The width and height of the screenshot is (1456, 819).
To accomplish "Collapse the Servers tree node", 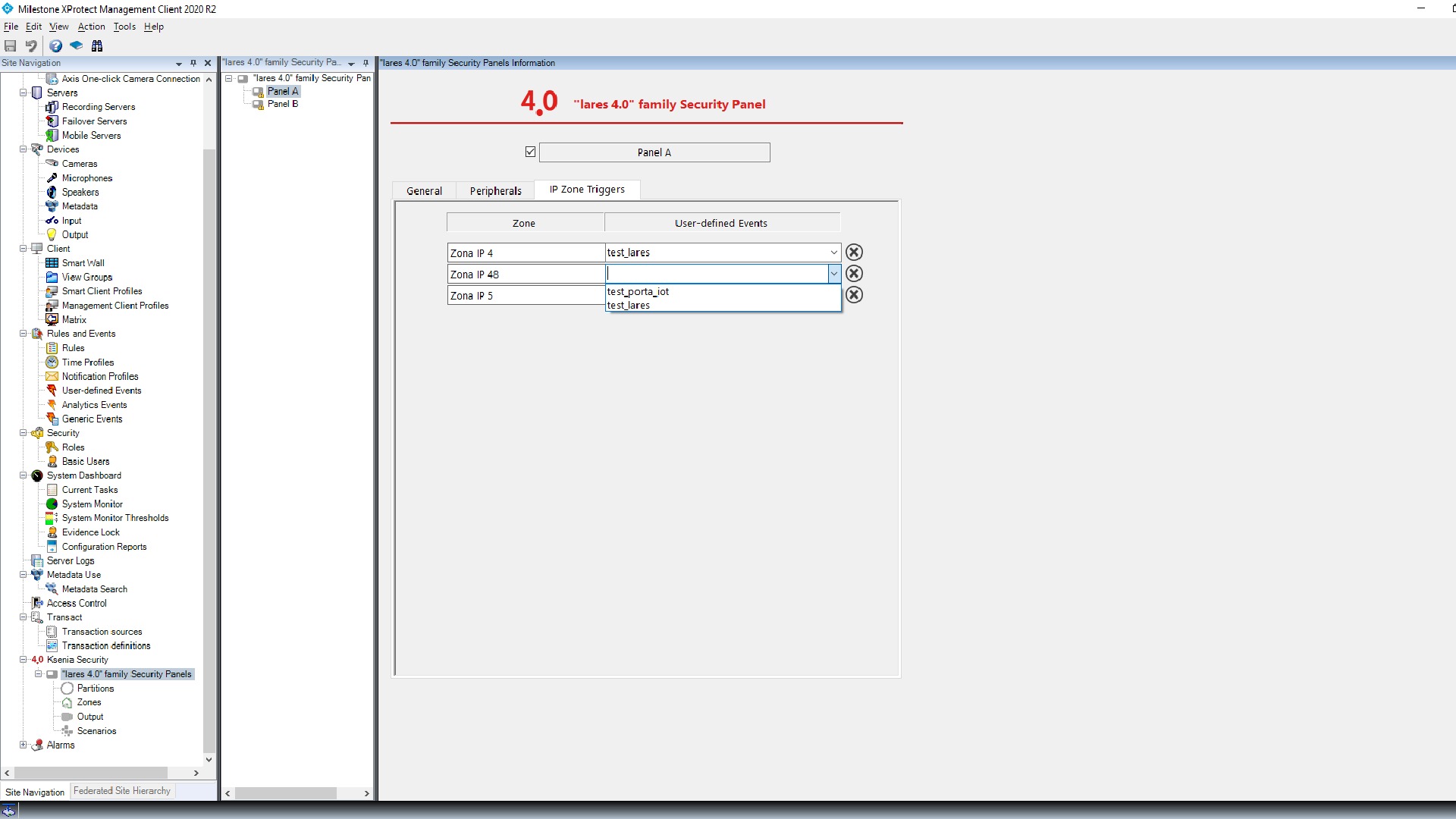I will (x=23, y=93).
